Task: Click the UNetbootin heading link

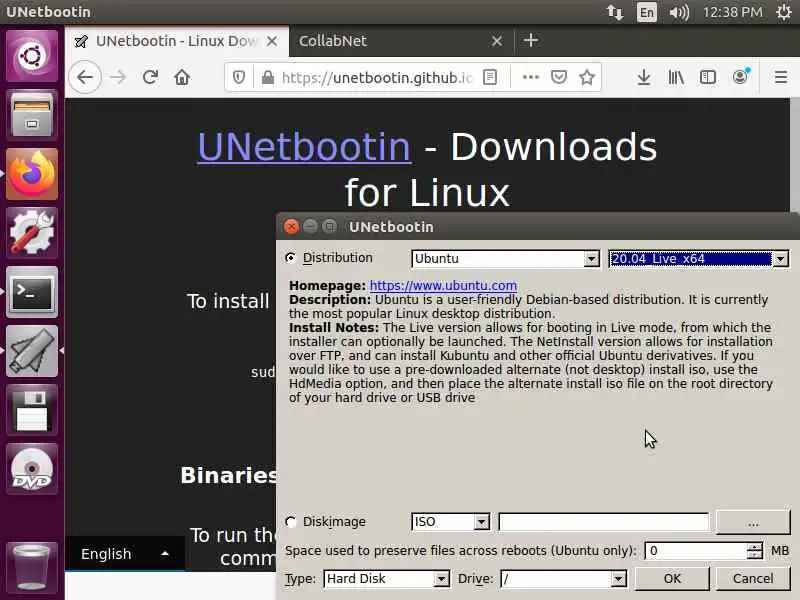Action: click(x=304, y=147)
